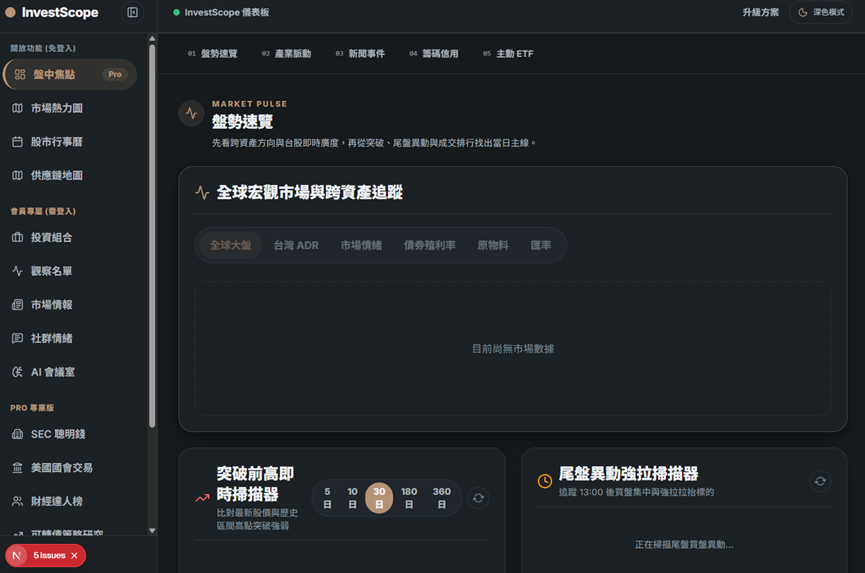Click the Market Pulse round pulse icon

click(x=191, y=113)
